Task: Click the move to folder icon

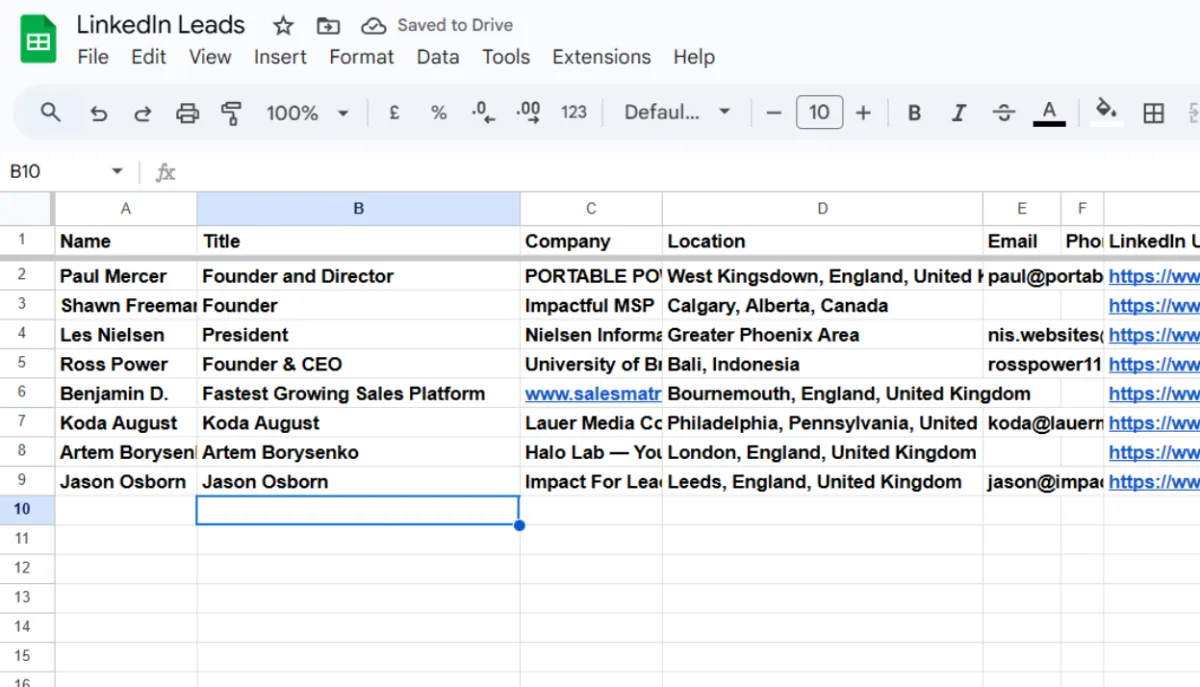Action: (327, 25)
